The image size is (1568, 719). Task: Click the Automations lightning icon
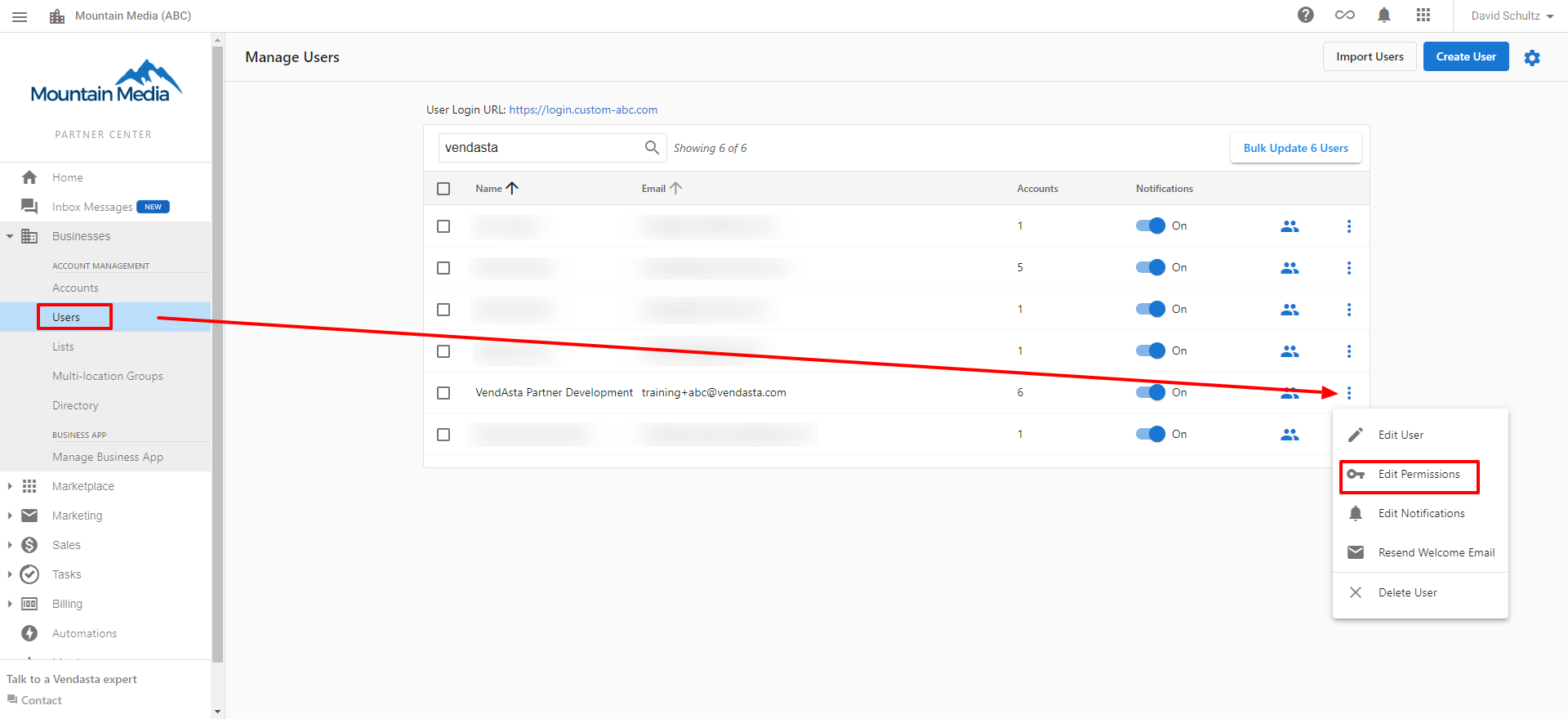tap(29, 633)
